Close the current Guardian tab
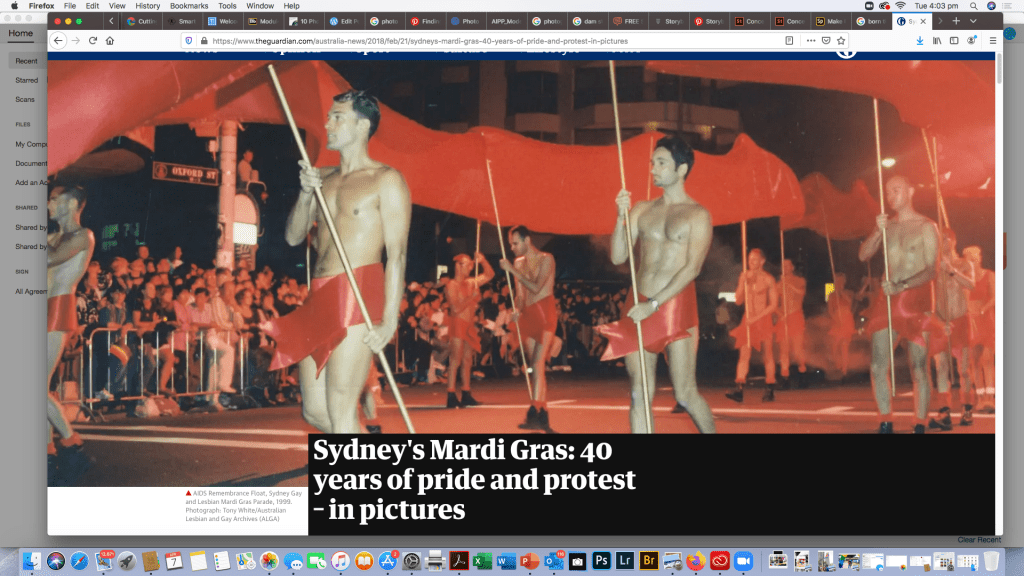The height and width of the screenshot is (576, 1024). (922, 20)
